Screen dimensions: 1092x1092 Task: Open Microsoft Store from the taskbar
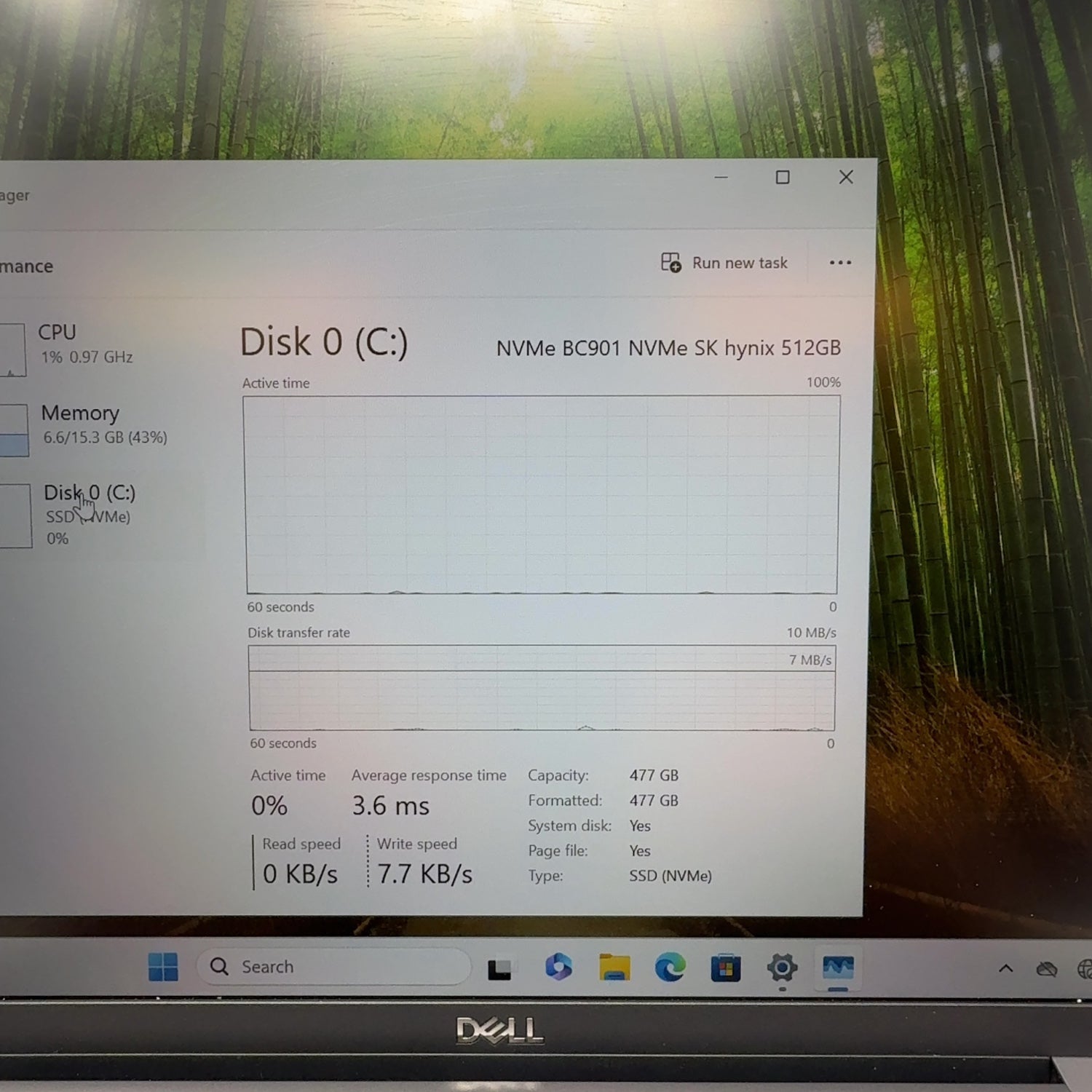[725, 968]
